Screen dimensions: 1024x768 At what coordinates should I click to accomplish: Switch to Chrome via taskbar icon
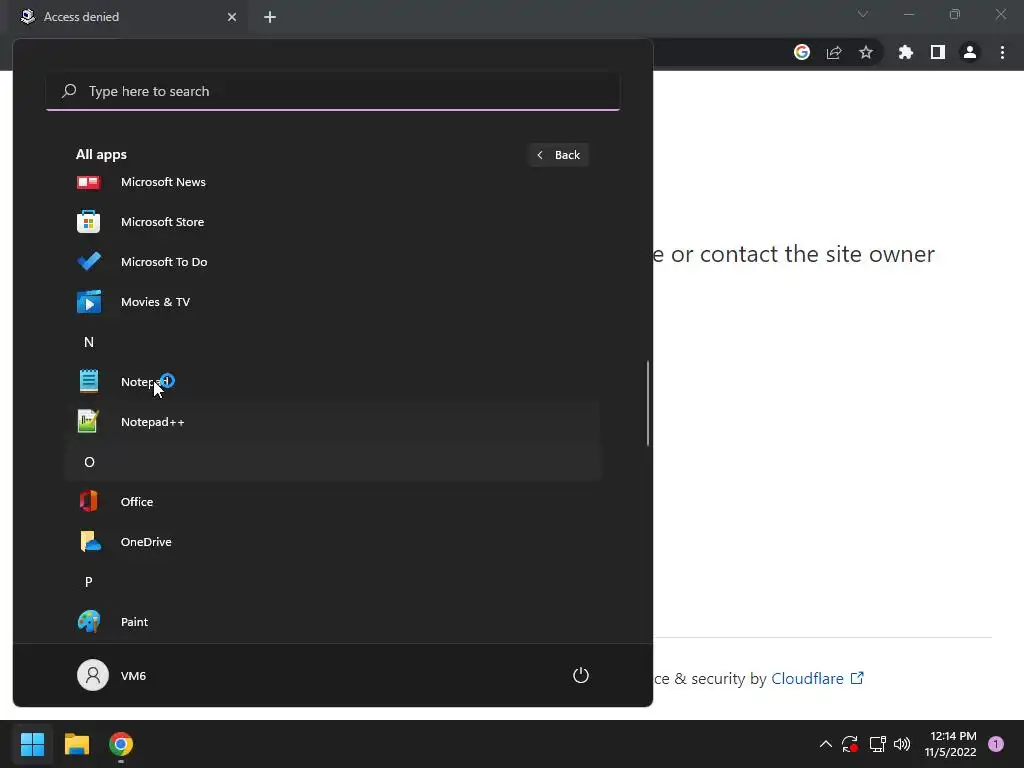click(x=121, y=744)
